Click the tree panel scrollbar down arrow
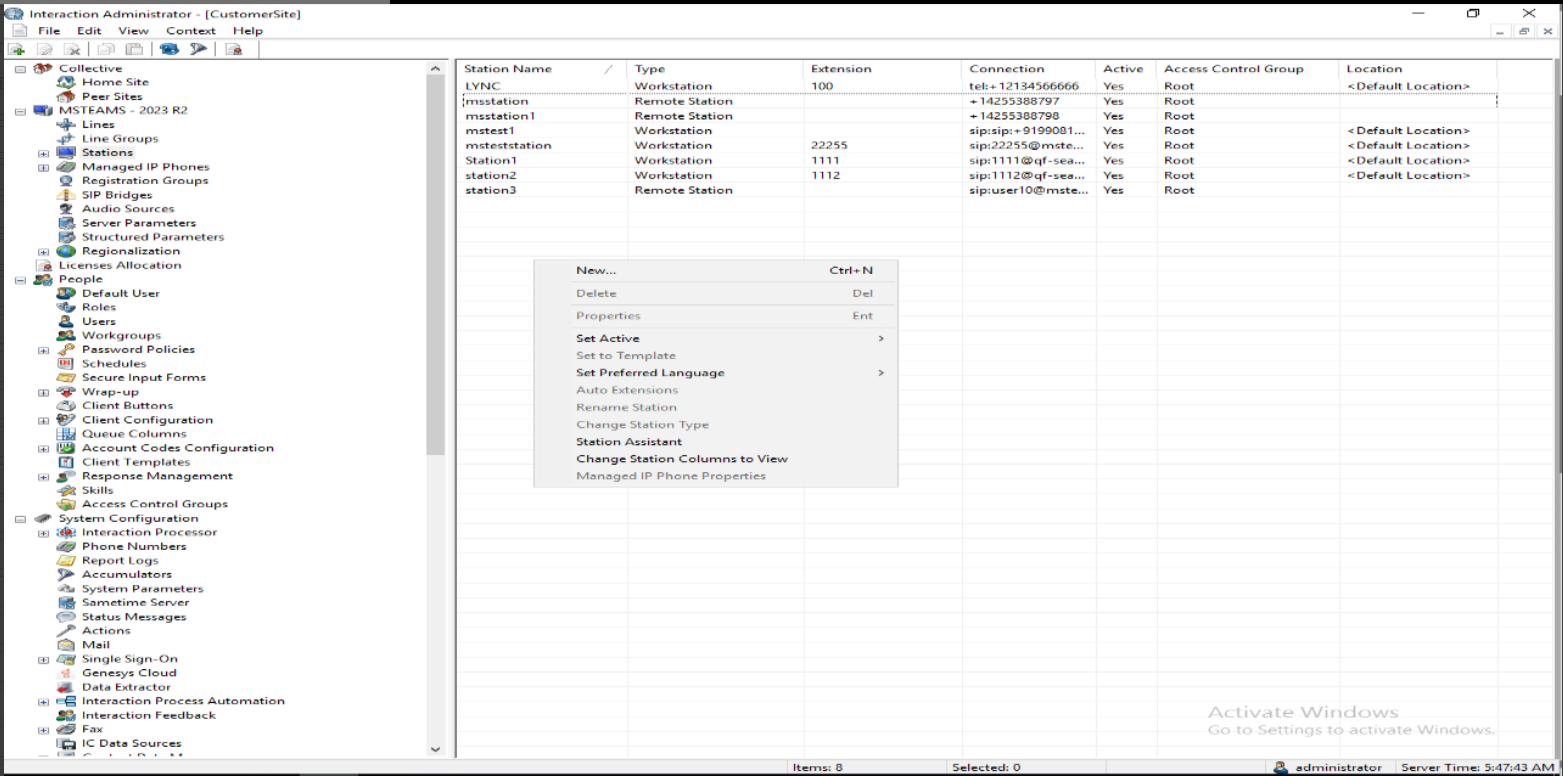The width and height of the screenshot is (1563, 776). (x=434, y=749)
